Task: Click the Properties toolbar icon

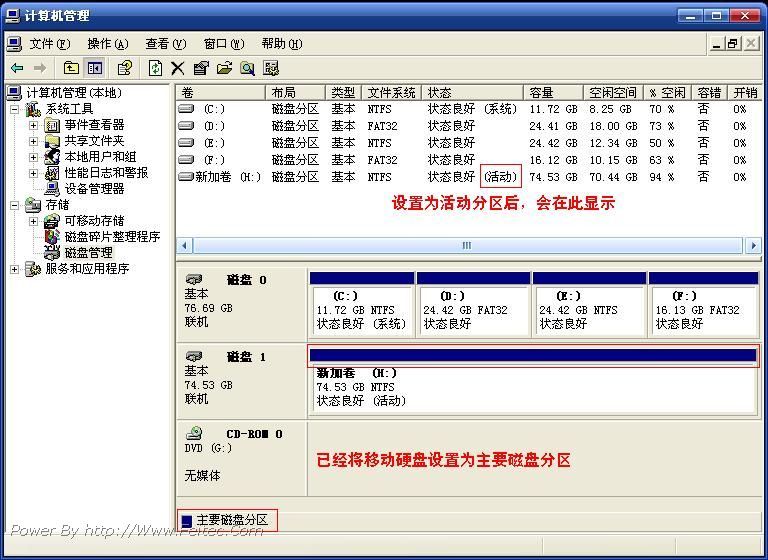Action: pyautogui.click(x=201, y=68)
